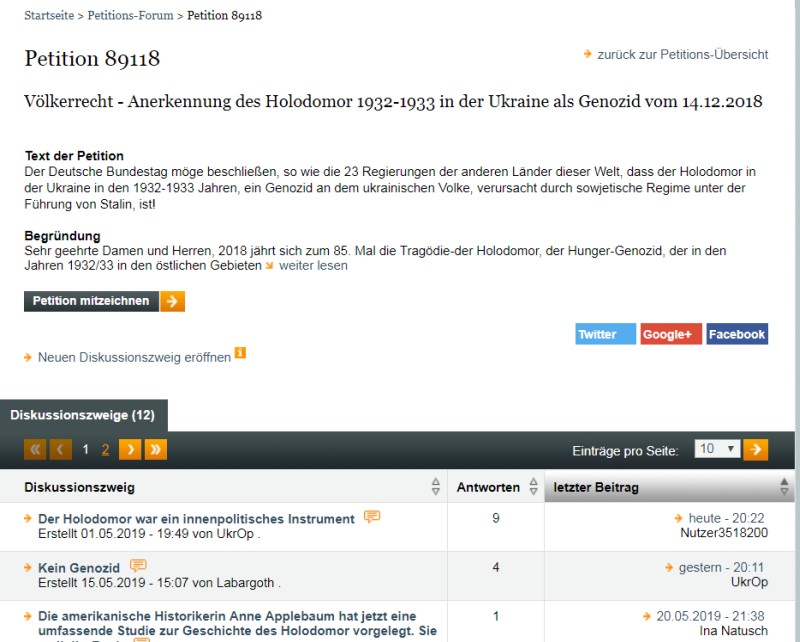Sort by Diskussionszweig column arrows
The height and width of the screenshot is (642, 800).
coord(435,487)
